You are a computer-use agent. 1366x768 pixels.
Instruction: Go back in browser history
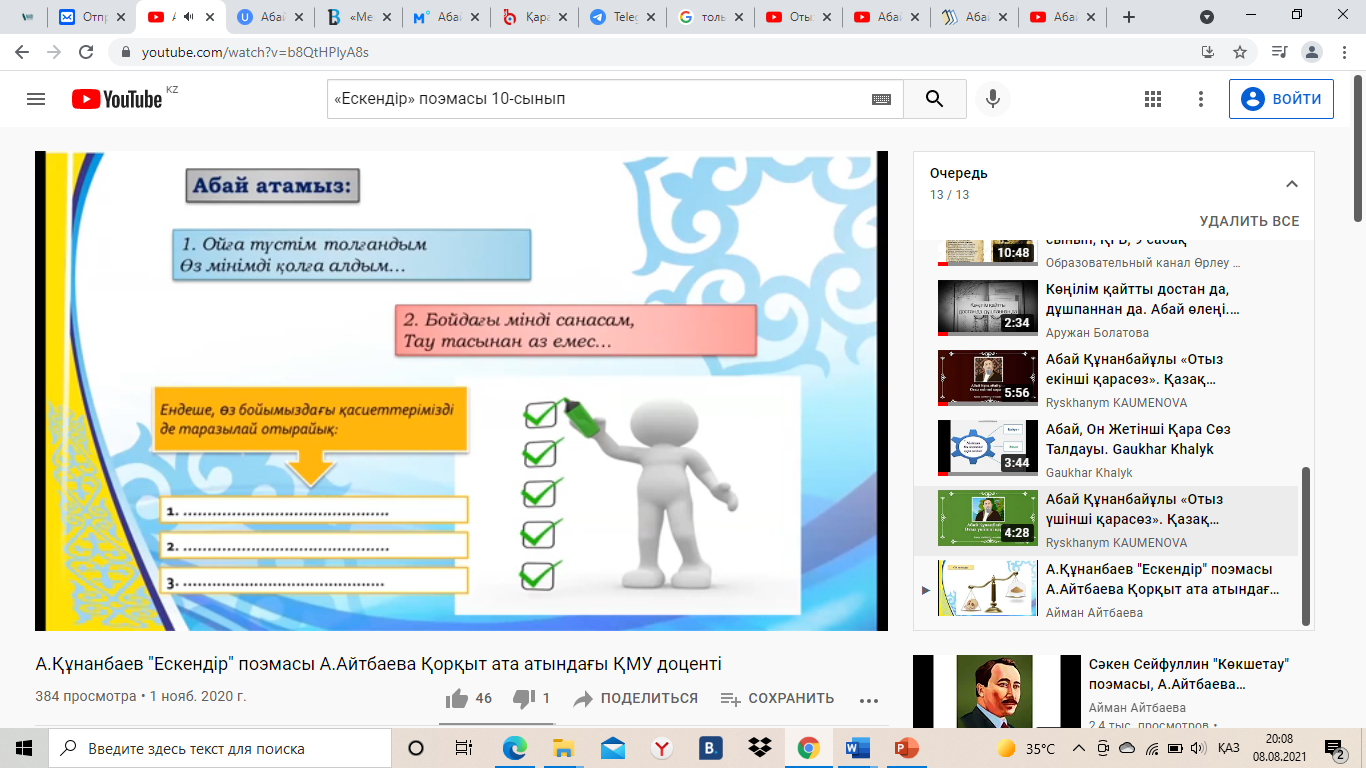pos(22,52)
